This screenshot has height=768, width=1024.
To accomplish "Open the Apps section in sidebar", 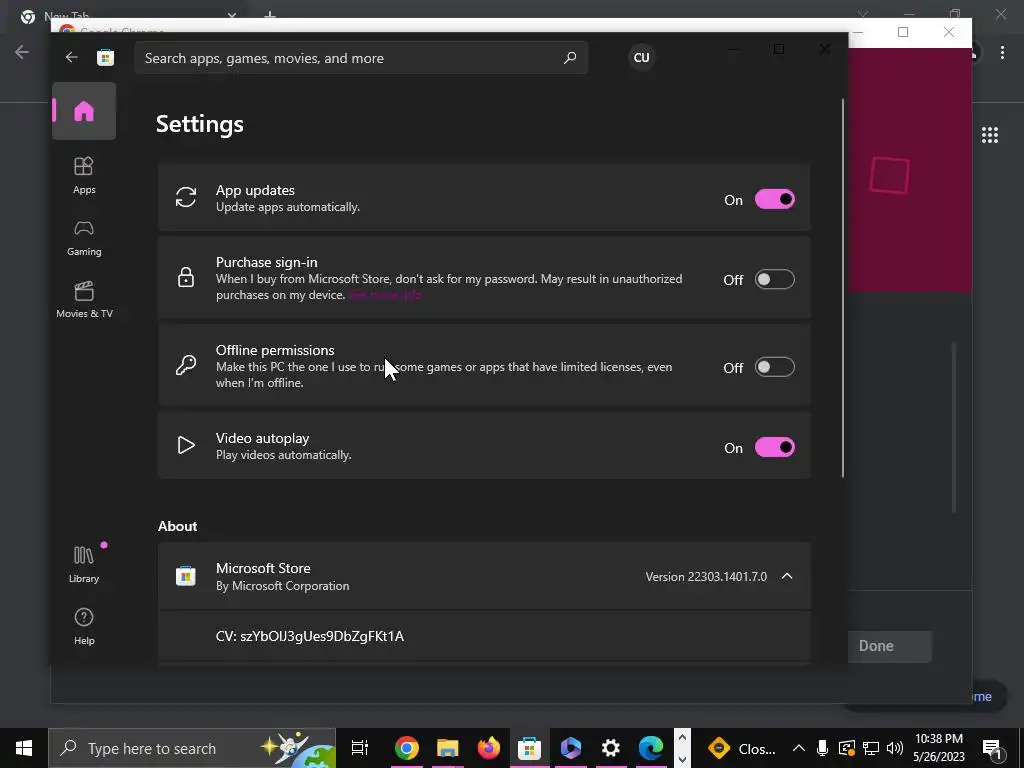I will (84, 176).
